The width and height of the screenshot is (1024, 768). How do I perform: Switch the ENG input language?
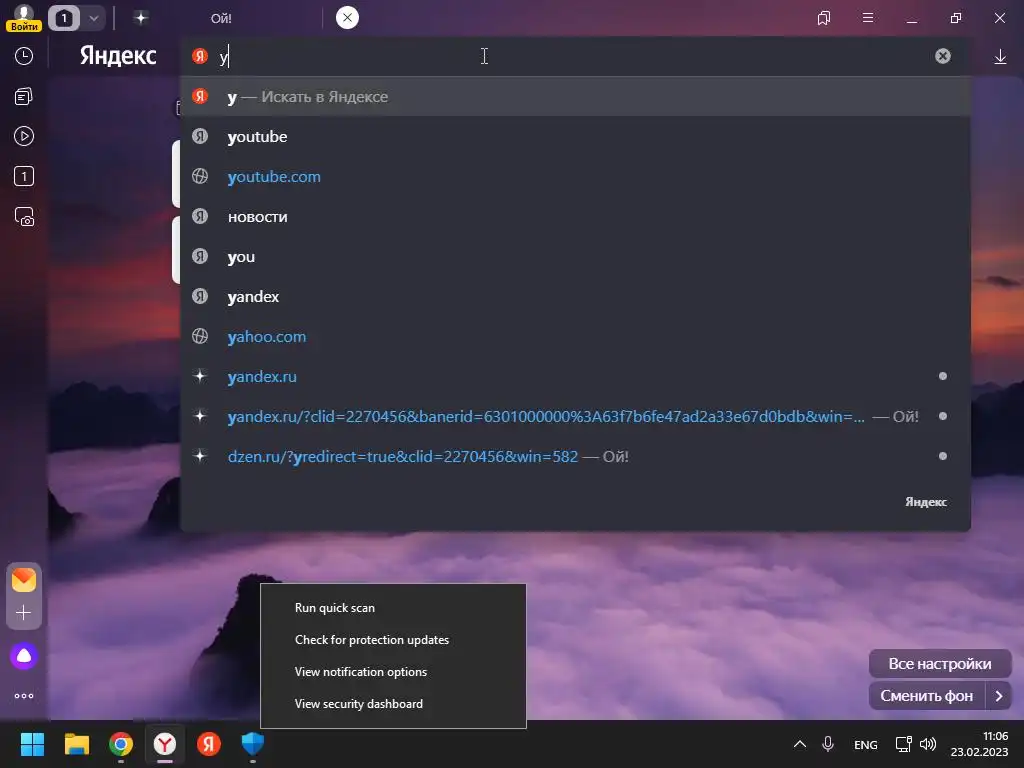pyautogui.click(x=865, y=745)
